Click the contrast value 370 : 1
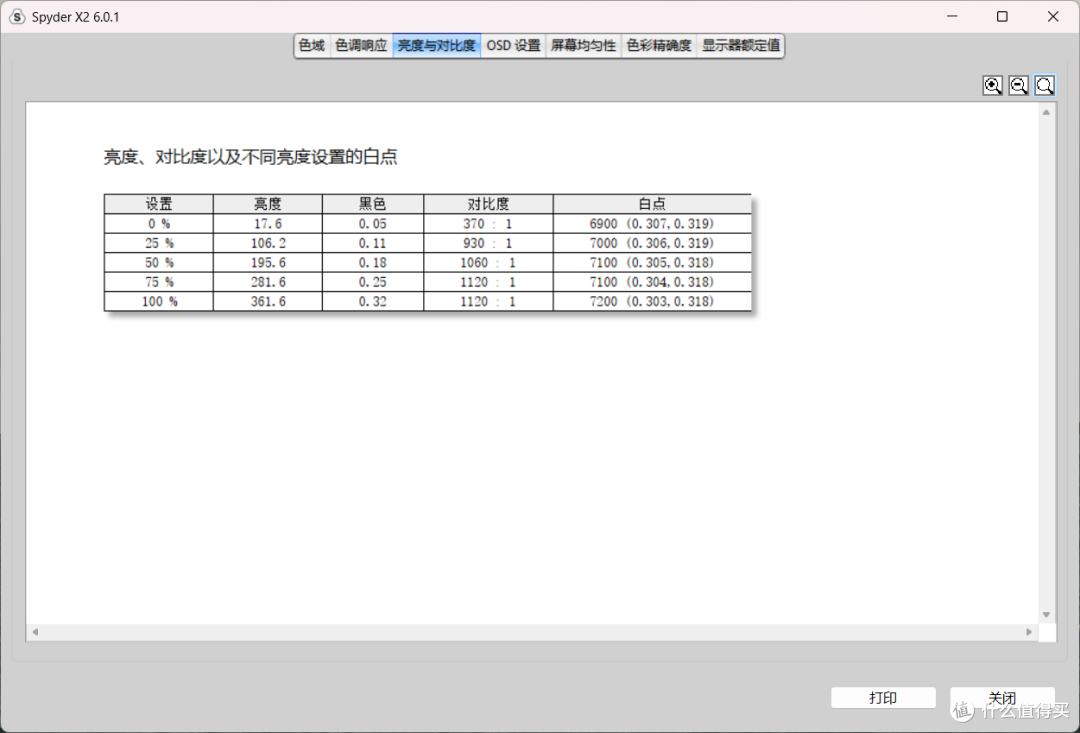Viewport: 1080px width, 733px height. pyautogui.click(x=488, y=223)
